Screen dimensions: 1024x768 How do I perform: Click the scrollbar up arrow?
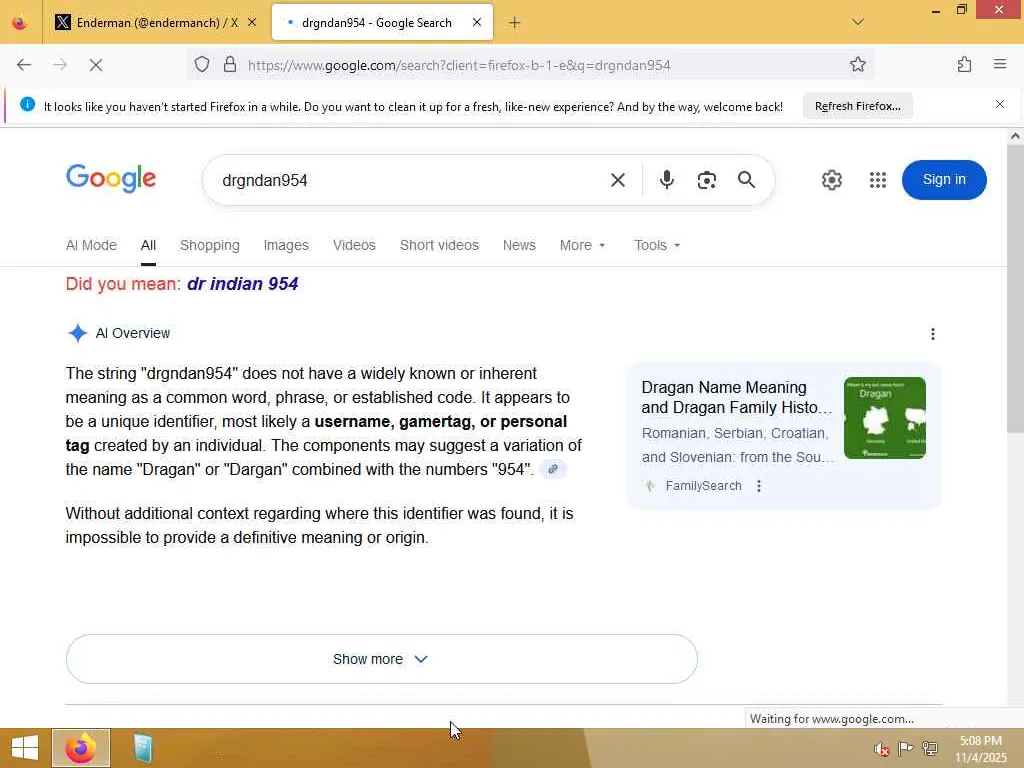point(1015,136)
